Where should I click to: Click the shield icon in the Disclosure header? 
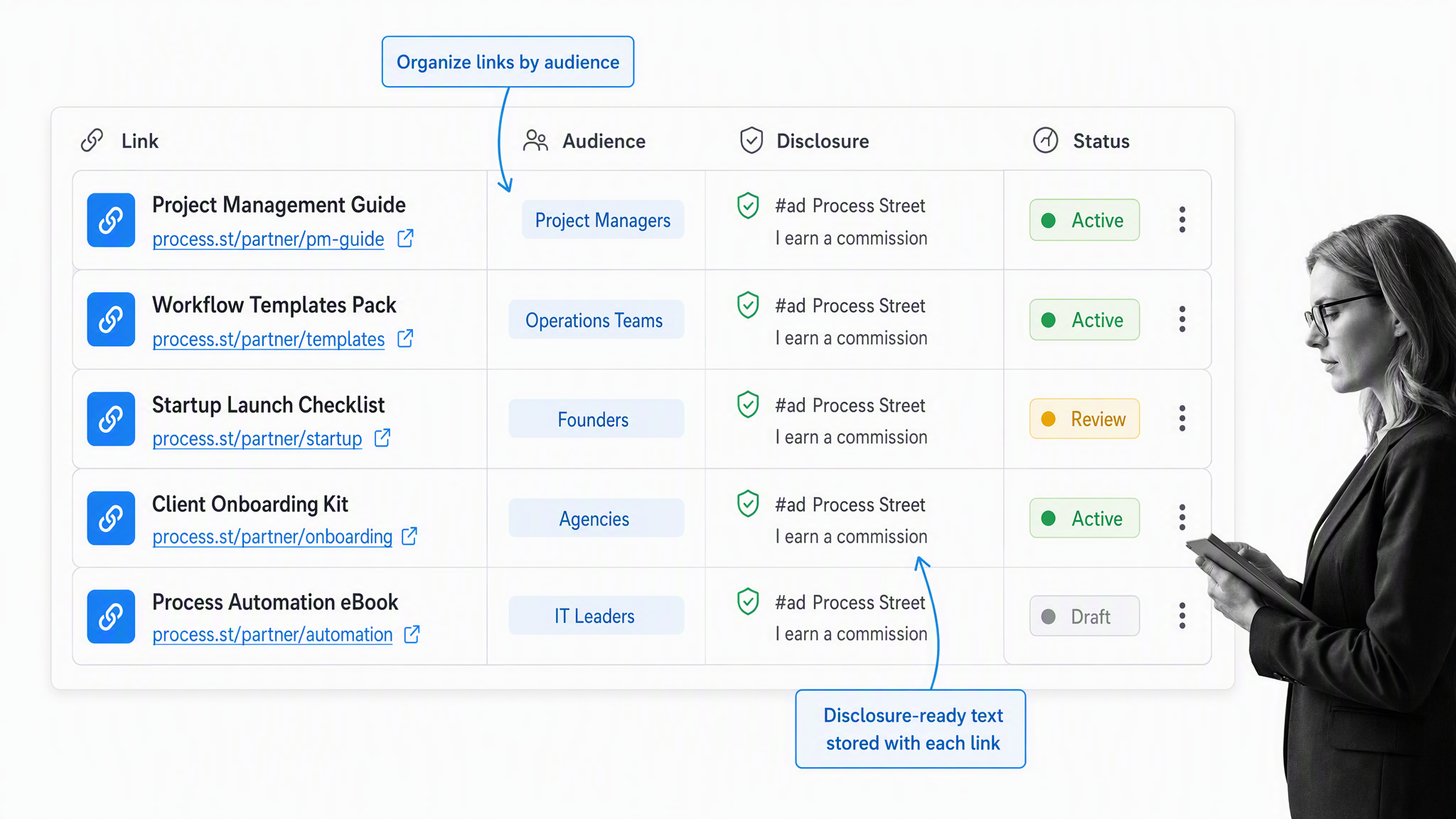[751, 141]
